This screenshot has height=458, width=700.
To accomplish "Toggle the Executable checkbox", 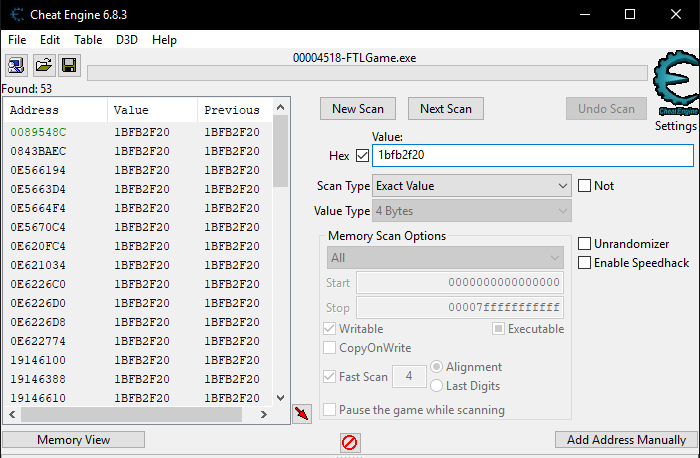I will (498, 329).
